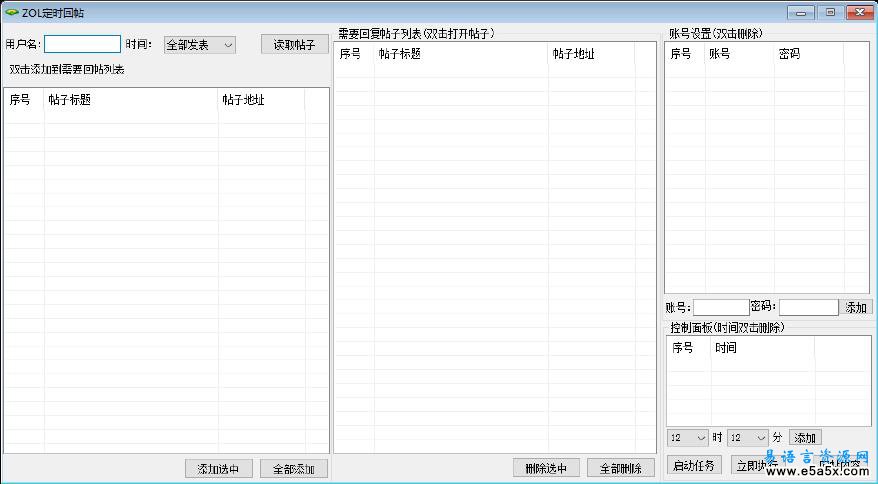The image size is (878, 484).
Task: Click the 密码 input field
Action: pyautogui.click(x=808, y=307)
